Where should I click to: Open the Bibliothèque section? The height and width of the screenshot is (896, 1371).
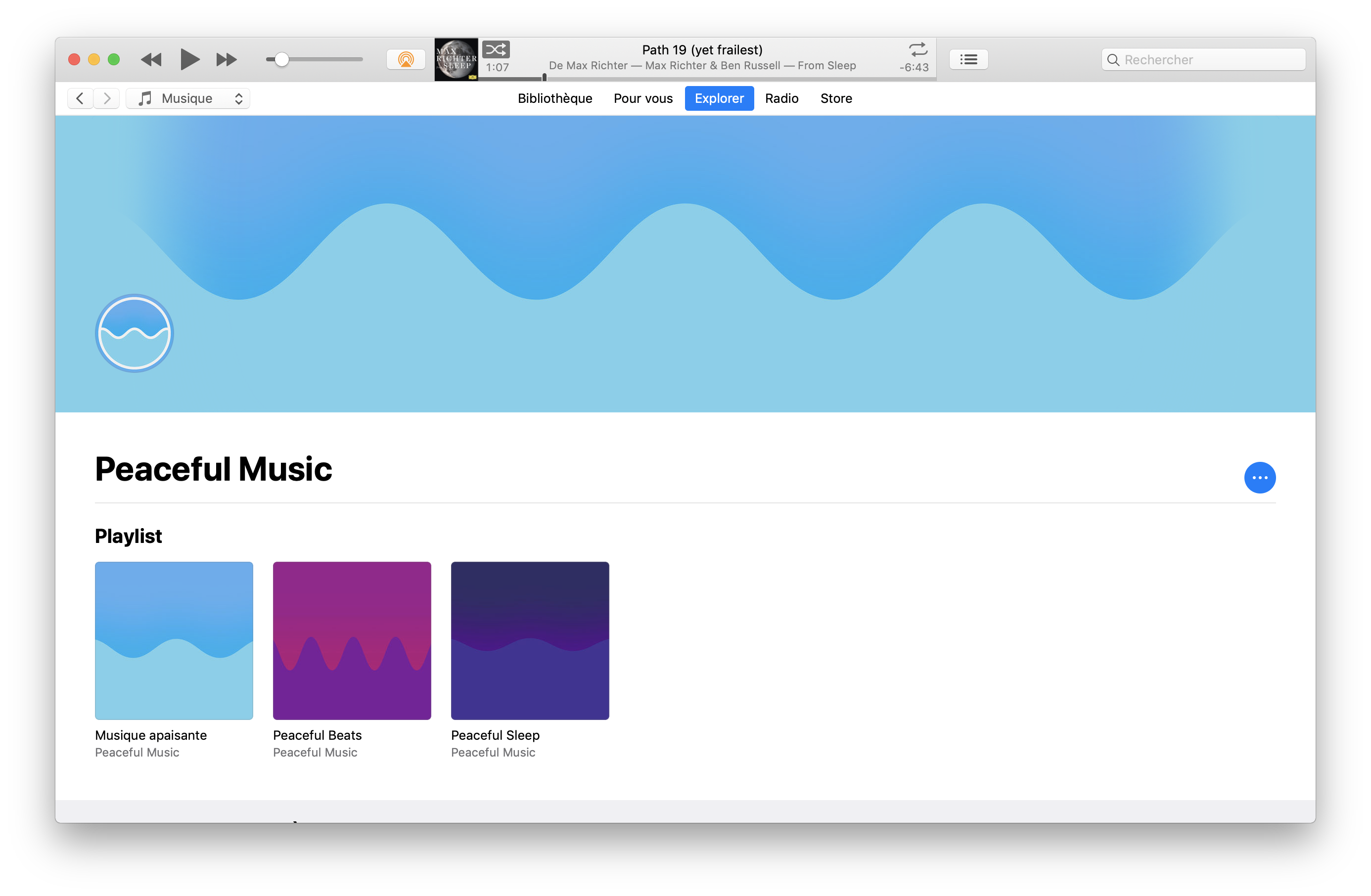(554, 98)
